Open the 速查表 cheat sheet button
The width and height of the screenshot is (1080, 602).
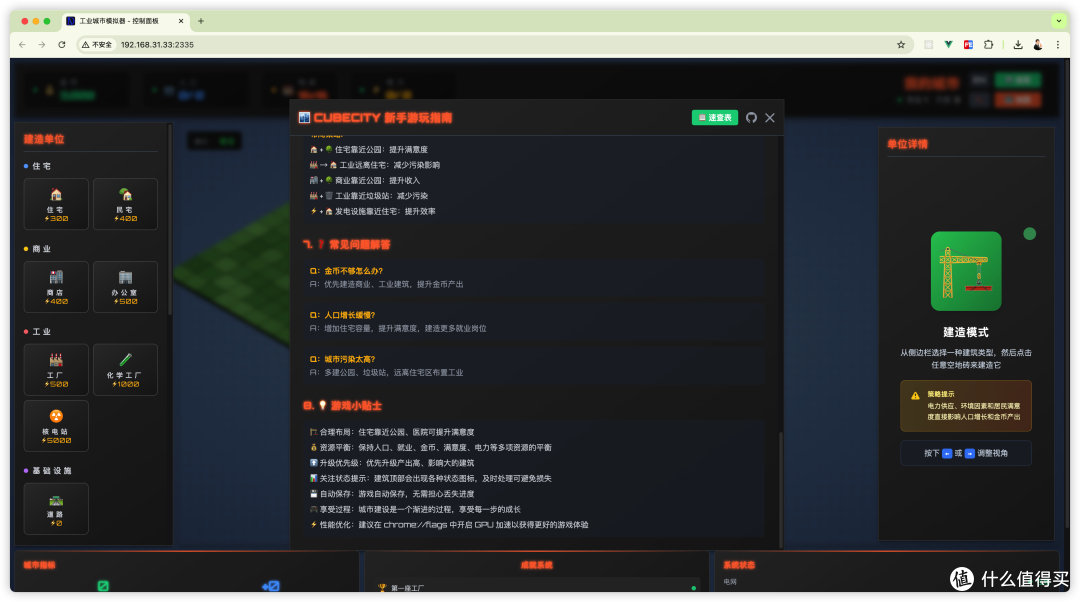pos(714,118)
